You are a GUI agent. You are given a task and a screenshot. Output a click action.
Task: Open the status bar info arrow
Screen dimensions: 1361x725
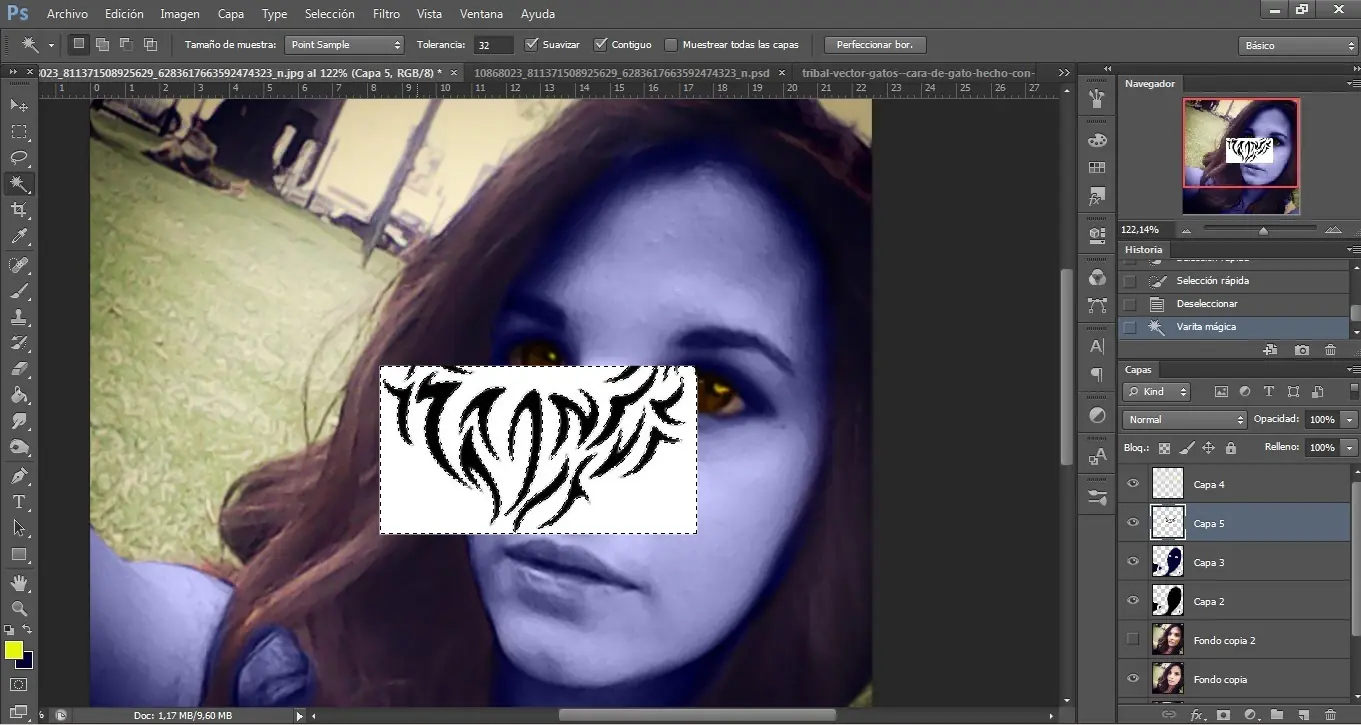click(x=299, y=716)
